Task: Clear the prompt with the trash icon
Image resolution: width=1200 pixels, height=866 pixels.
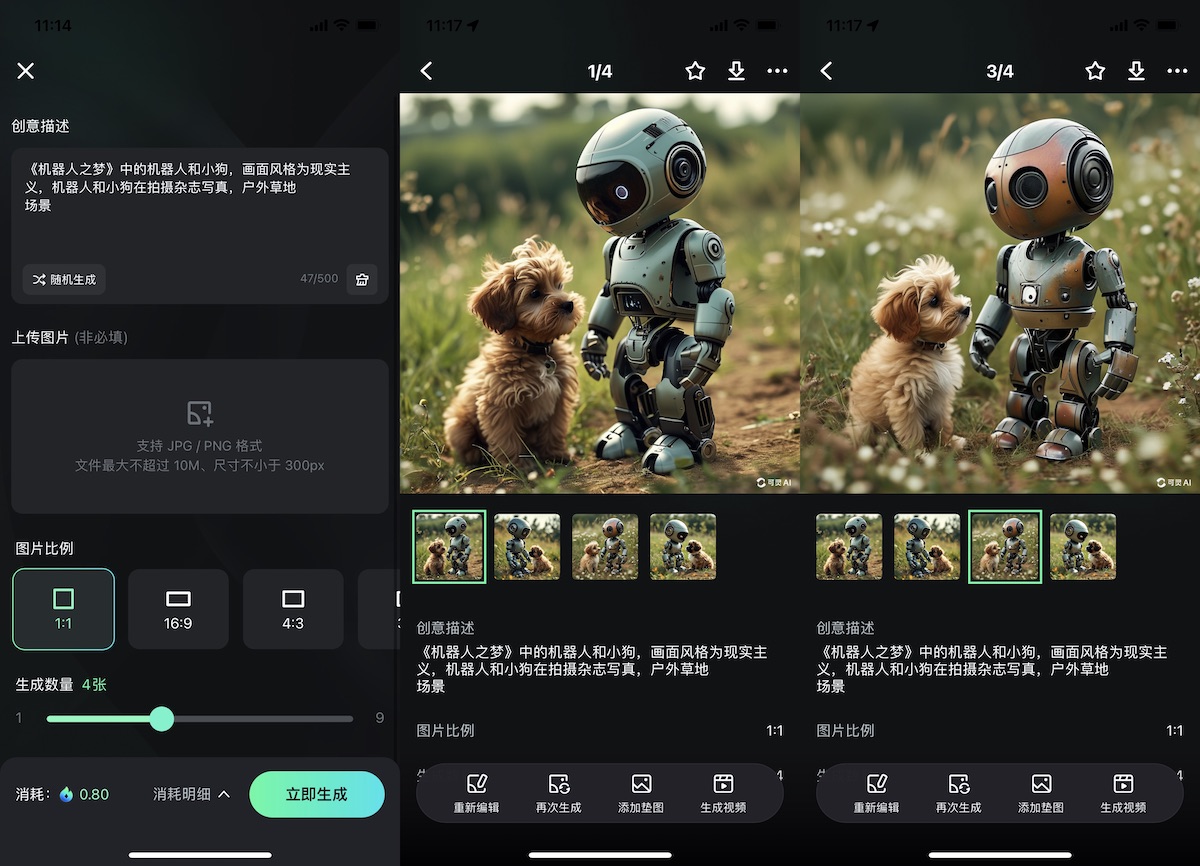Action: 362,280
